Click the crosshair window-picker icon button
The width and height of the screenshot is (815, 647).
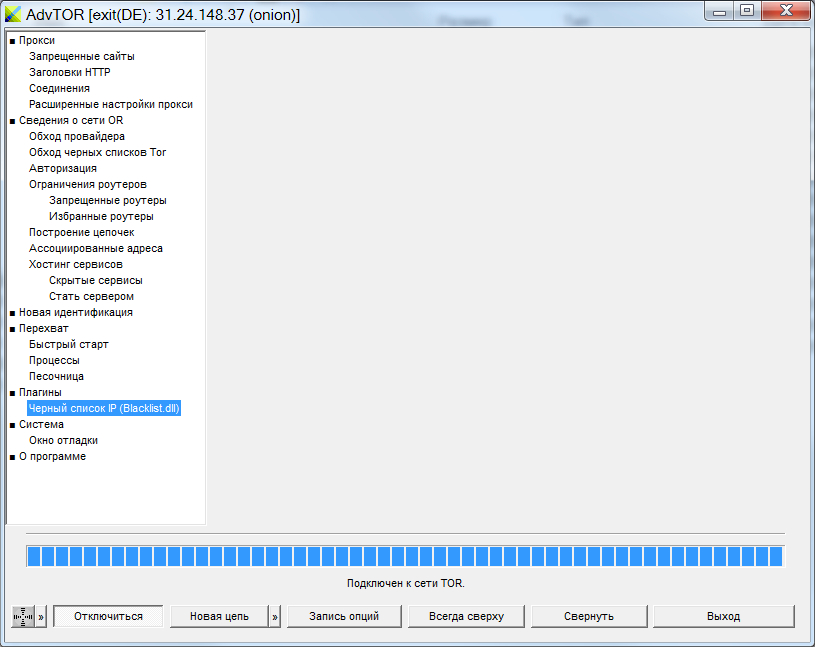23,616
